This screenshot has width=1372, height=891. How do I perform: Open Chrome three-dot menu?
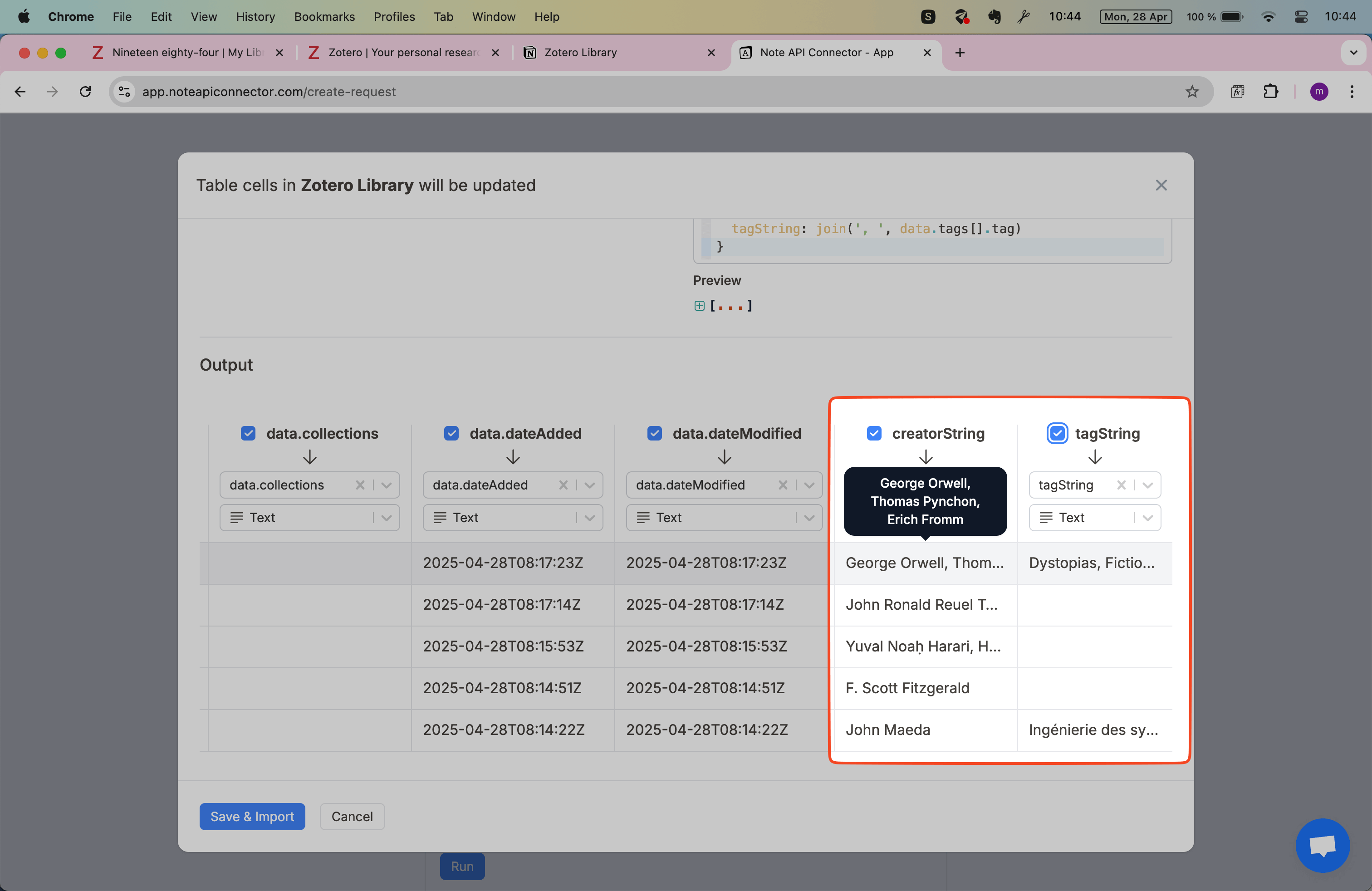1351,92
